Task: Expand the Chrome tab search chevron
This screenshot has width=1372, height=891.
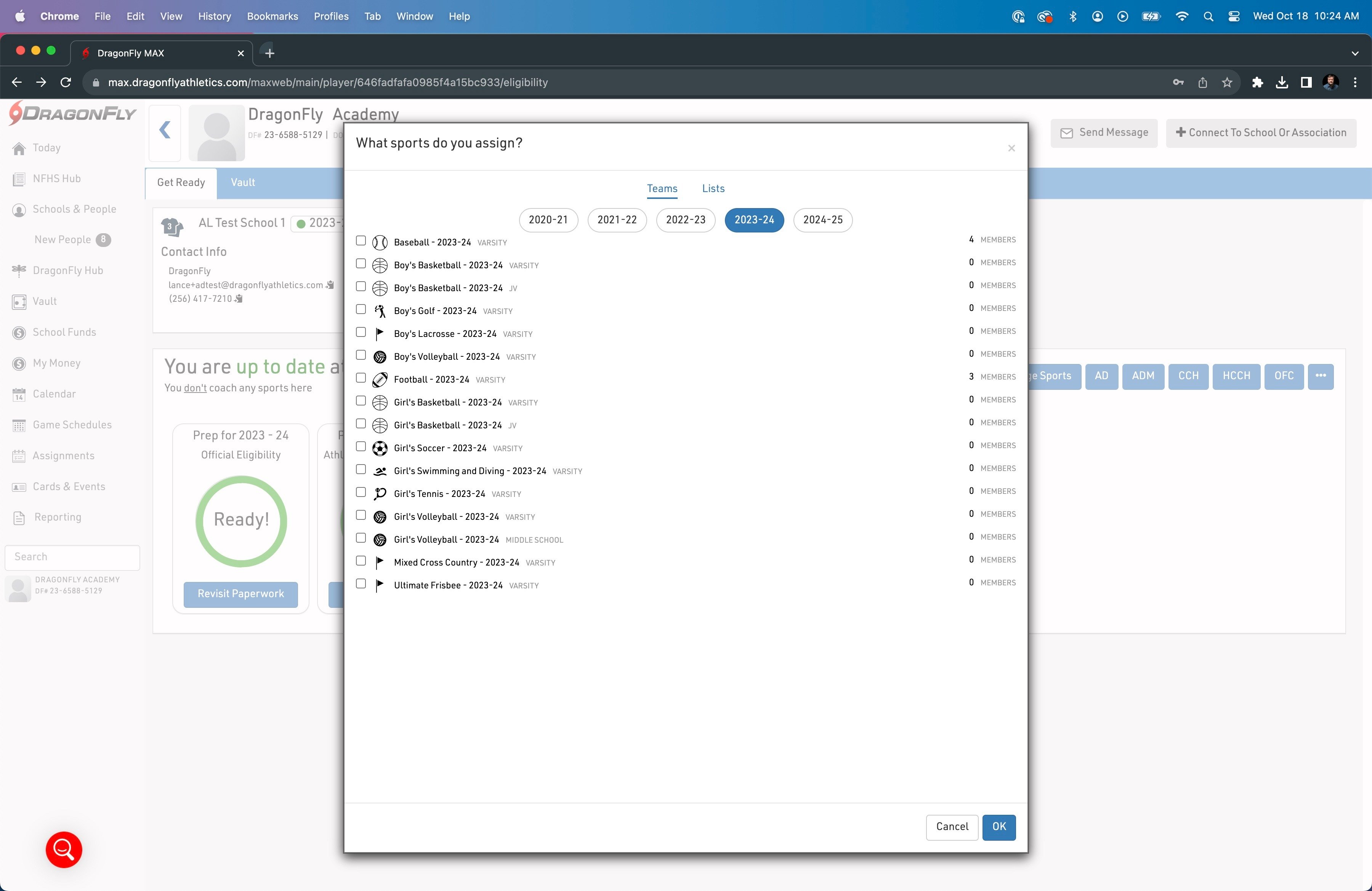Action: pos(1355,53)
